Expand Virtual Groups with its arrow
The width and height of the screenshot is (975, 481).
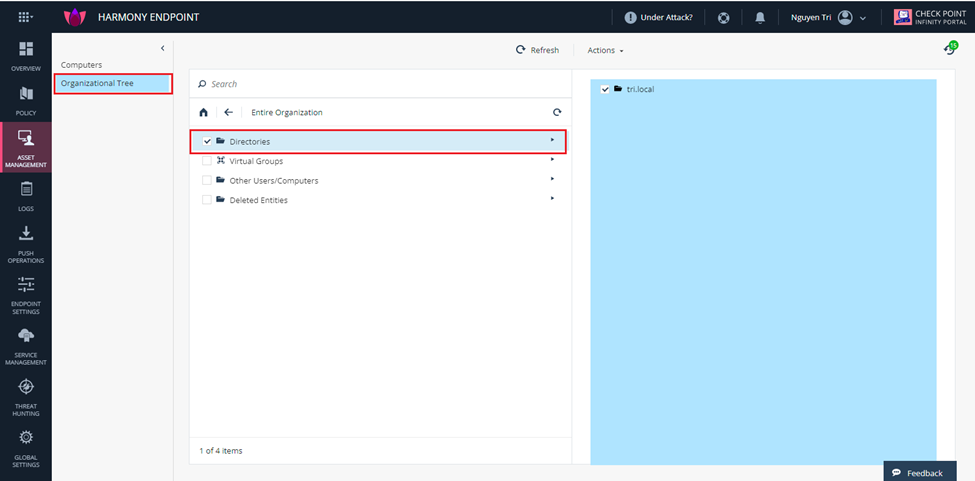click(x=552, y=159)
